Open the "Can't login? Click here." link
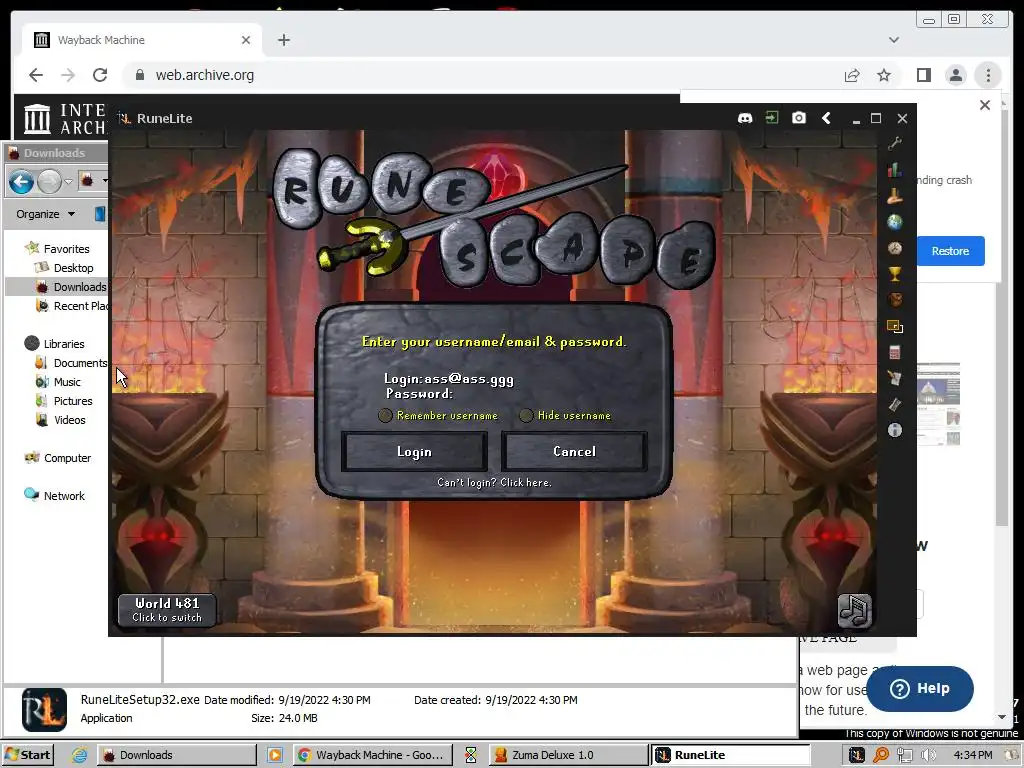This screenshot has width=1024, height=768. (494, 483)
